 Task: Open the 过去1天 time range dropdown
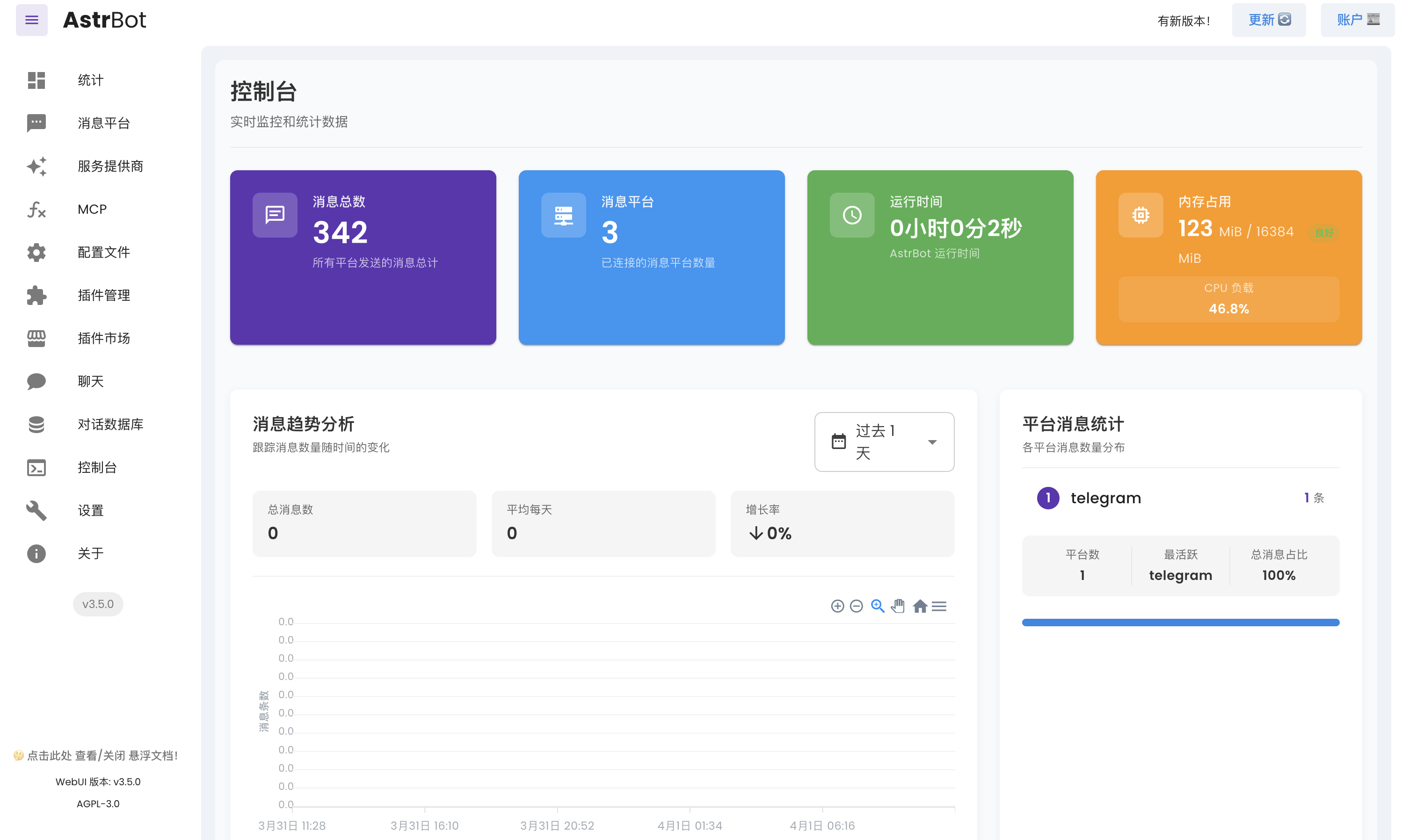884,442
